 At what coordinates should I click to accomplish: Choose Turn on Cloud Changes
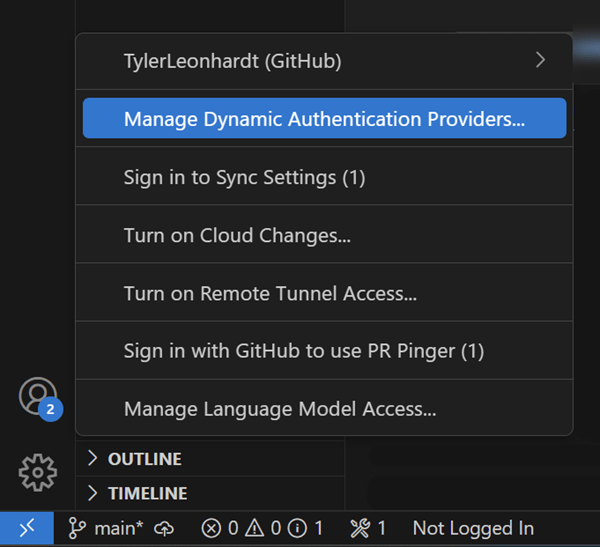[236, 236]
